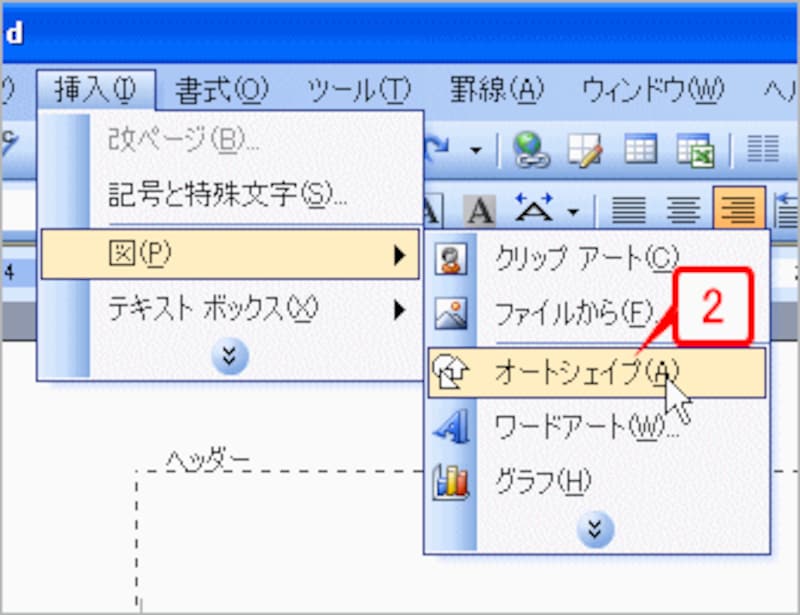Toggle left alignment in the formatting toolbar
The width and height of the screenshot is (800, 615).
tap(629, 209)
